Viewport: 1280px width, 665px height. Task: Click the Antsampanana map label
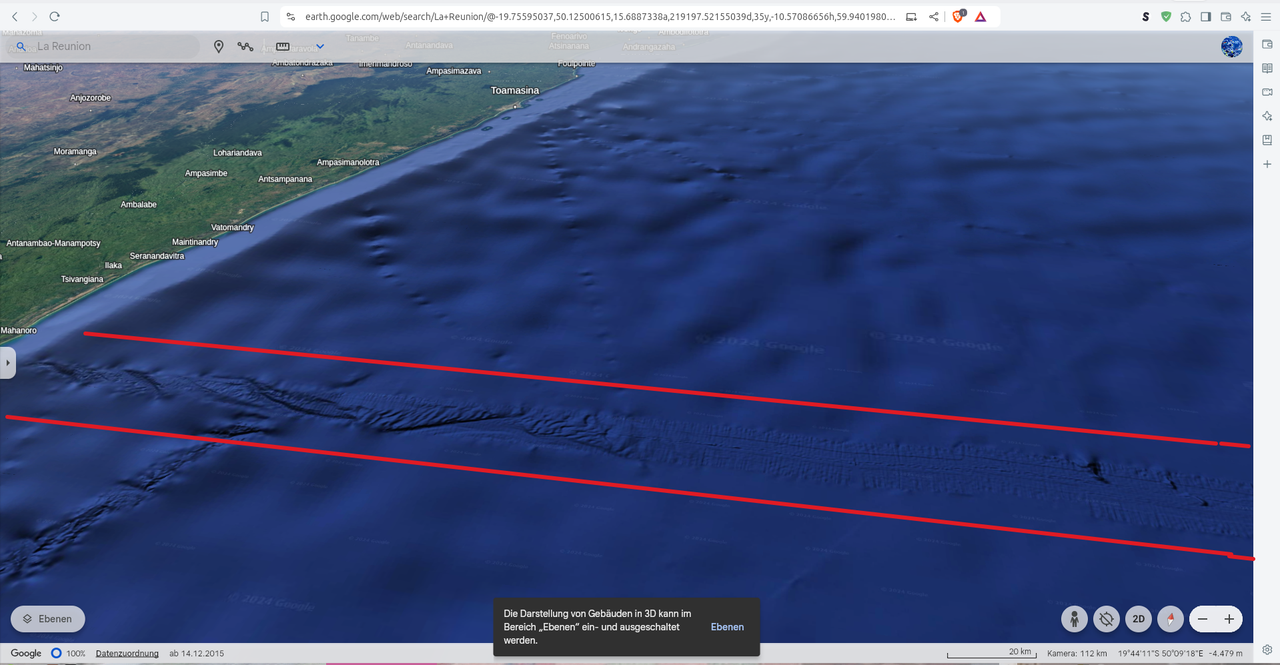285,179
